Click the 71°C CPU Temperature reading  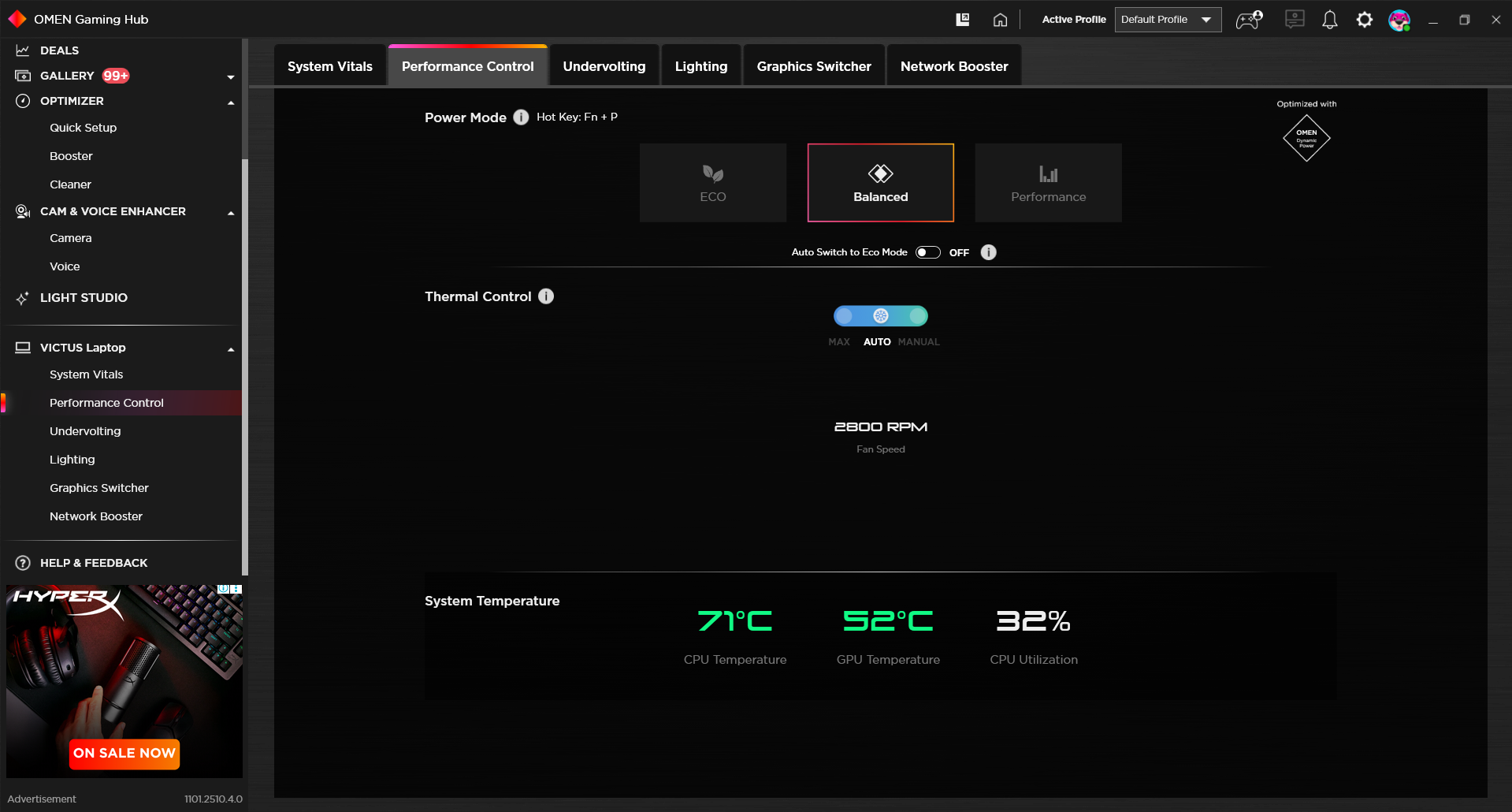(735, 621)
